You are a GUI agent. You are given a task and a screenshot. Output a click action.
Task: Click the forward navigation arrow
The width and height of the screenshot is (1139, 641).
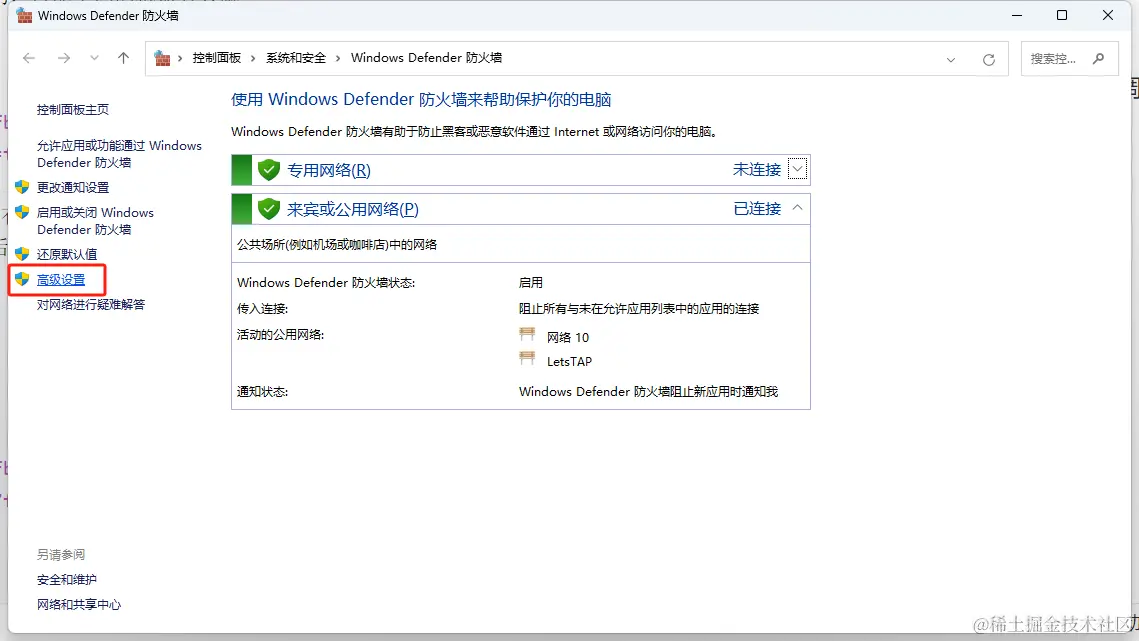[64, 58]
